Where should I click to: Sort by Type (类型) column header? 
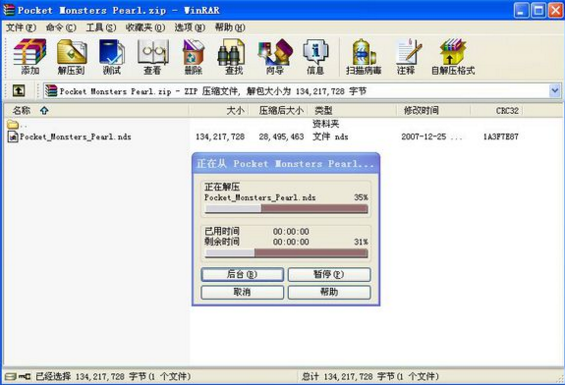point(352,110)
